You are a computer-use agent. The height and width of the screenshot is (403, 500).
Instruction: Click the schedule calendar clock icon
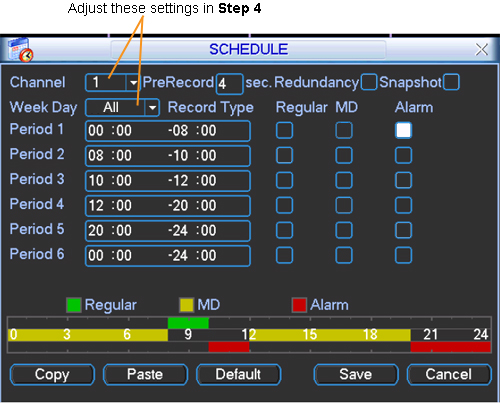tap(21, 50)
